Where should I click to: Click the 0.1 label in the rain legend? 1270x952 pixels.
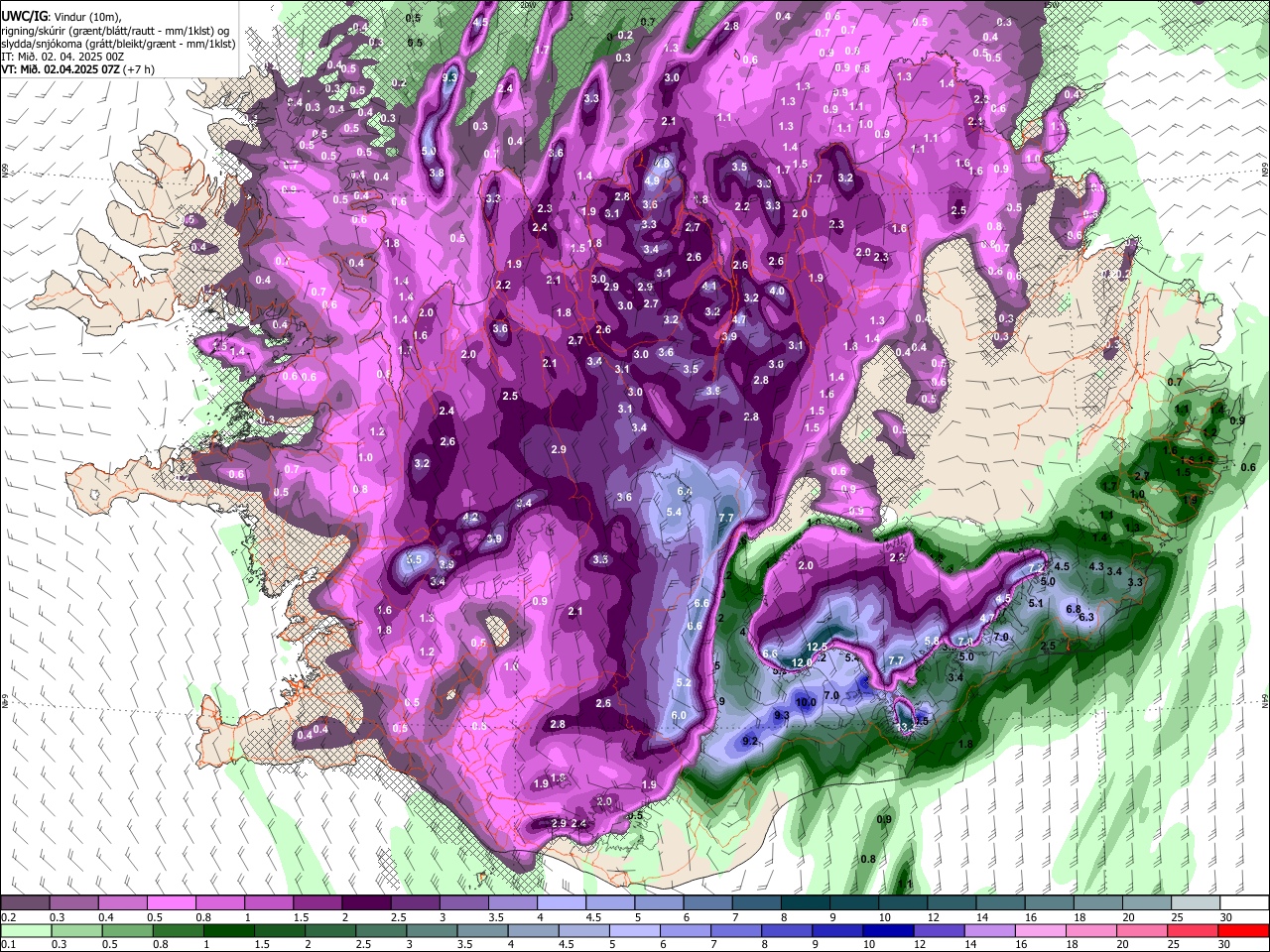[9, 944]
